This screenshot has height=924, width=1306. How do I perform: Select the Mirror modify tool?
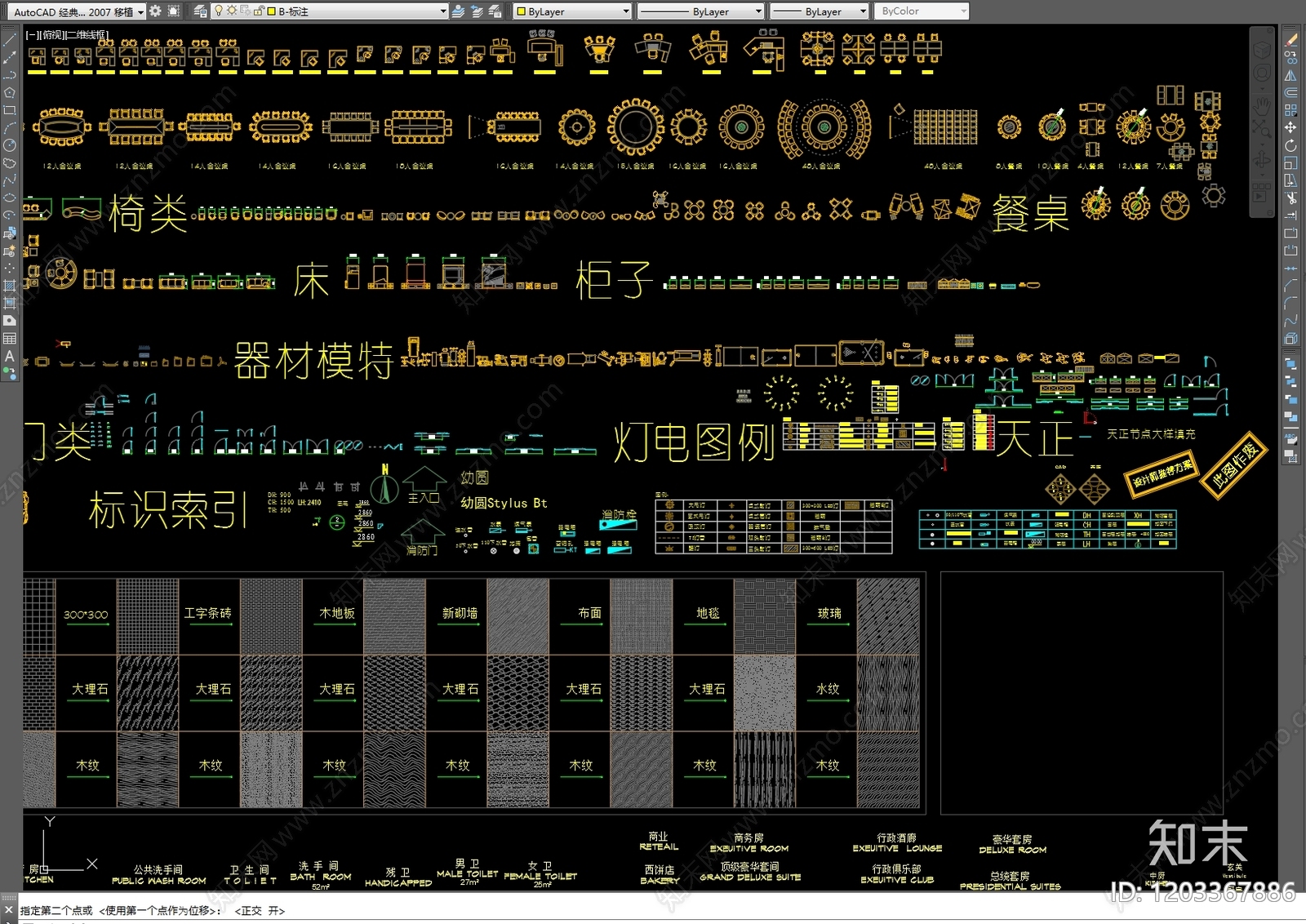(1290, 75)
